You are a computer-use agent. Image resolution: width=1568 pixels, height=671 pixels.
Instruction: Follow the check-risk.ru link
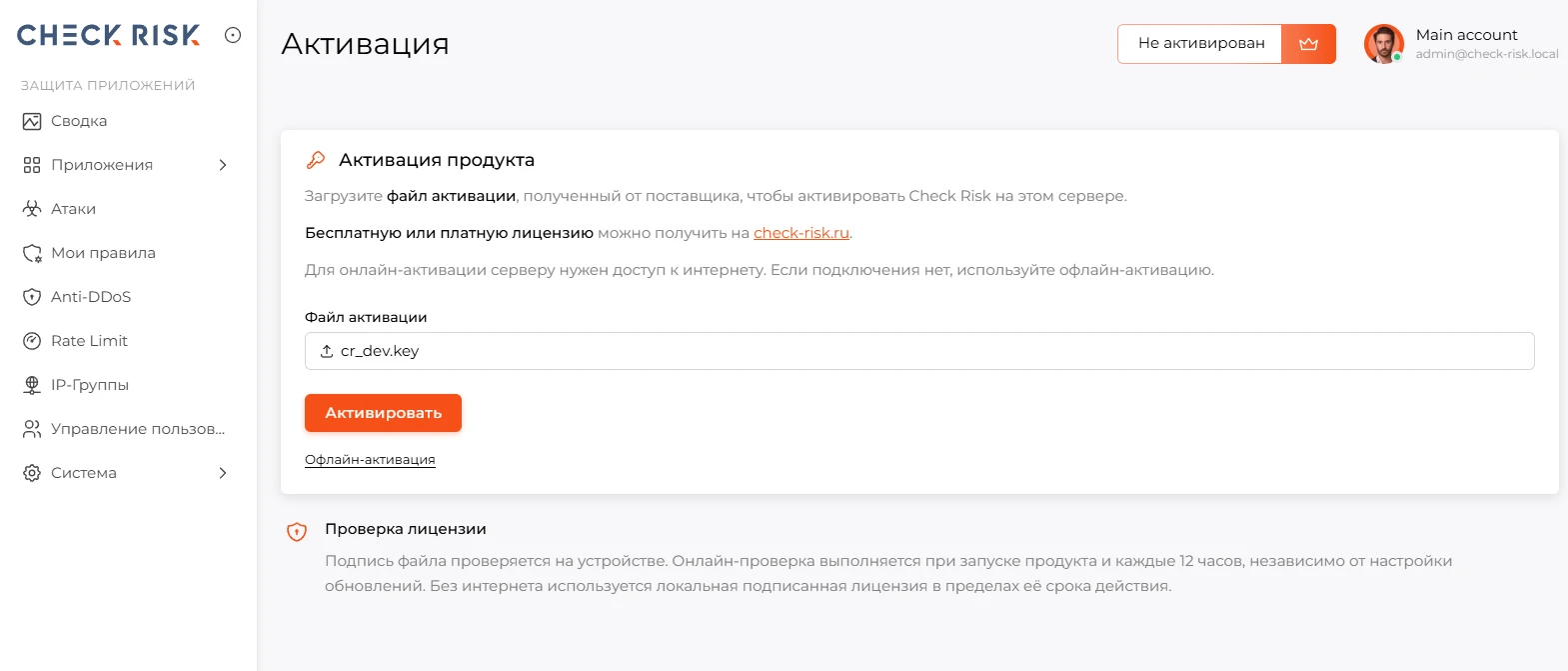pyautogui.click(x=801, y=233)
